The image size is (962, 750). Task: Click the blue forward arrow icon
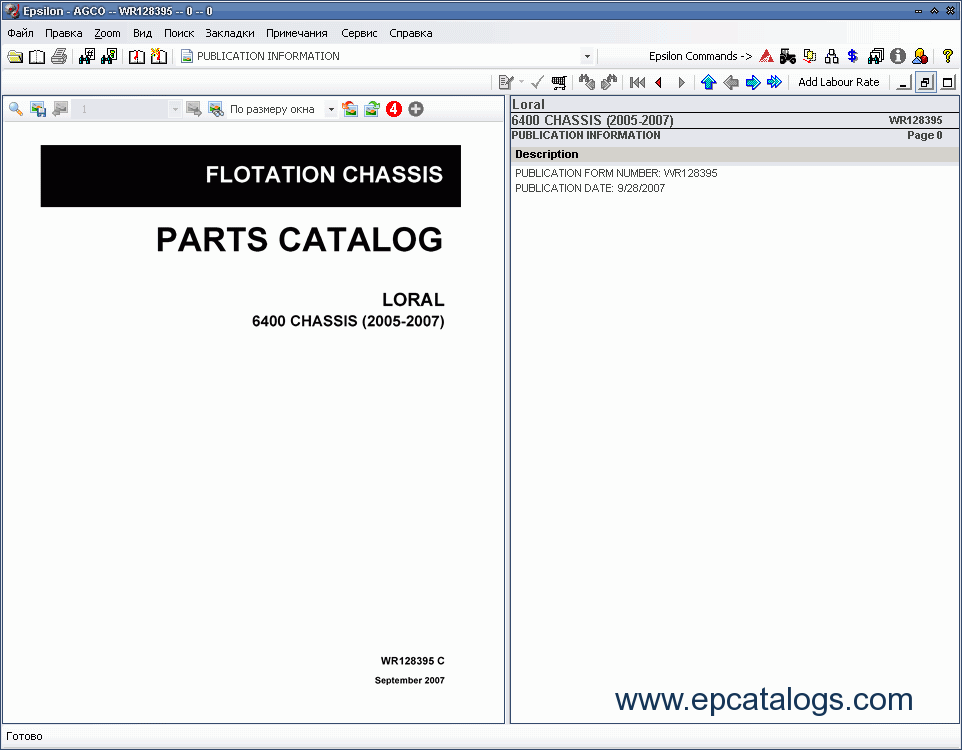[x=753, y=82]
